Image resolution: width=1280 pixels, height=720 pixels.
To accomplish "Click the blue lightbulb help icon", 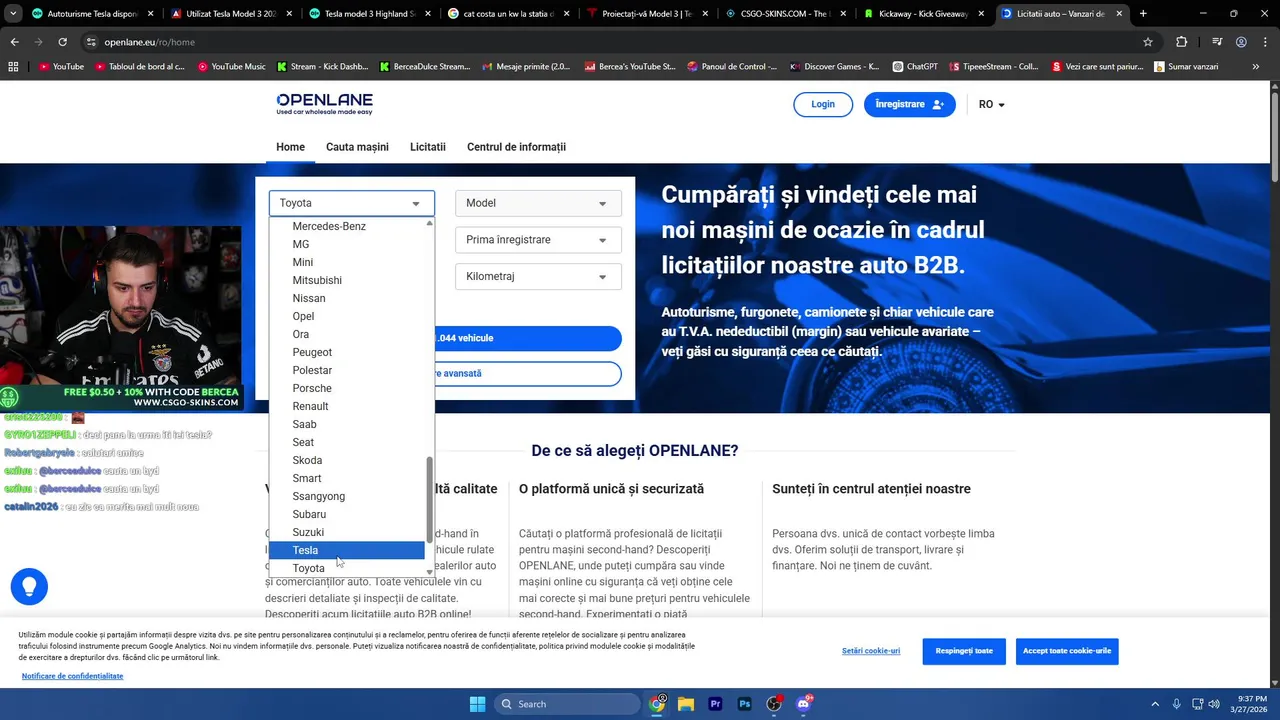I will click(x=29, y=586).
